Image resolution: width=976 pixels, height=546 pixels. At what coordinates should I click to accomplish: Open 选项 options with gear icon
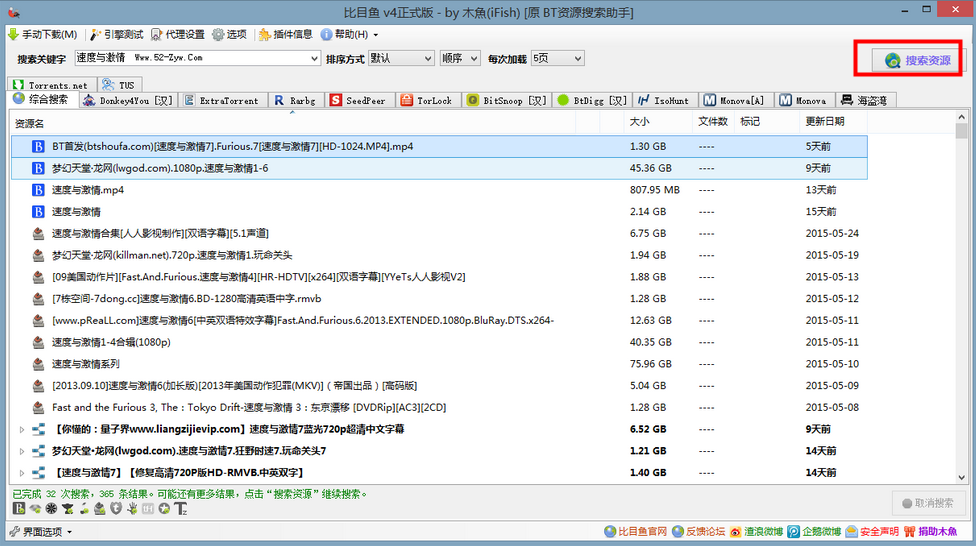[x=230, y=34]
